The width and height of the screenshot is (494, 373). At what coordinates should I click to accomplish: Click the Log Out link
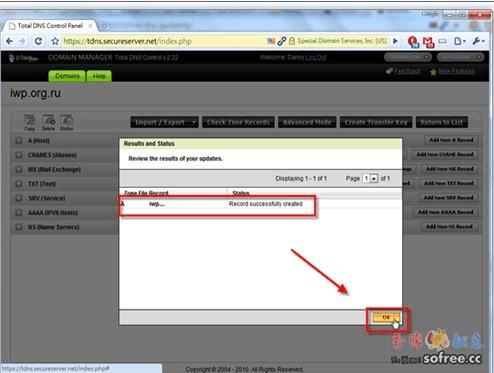[x=316, y=57]
